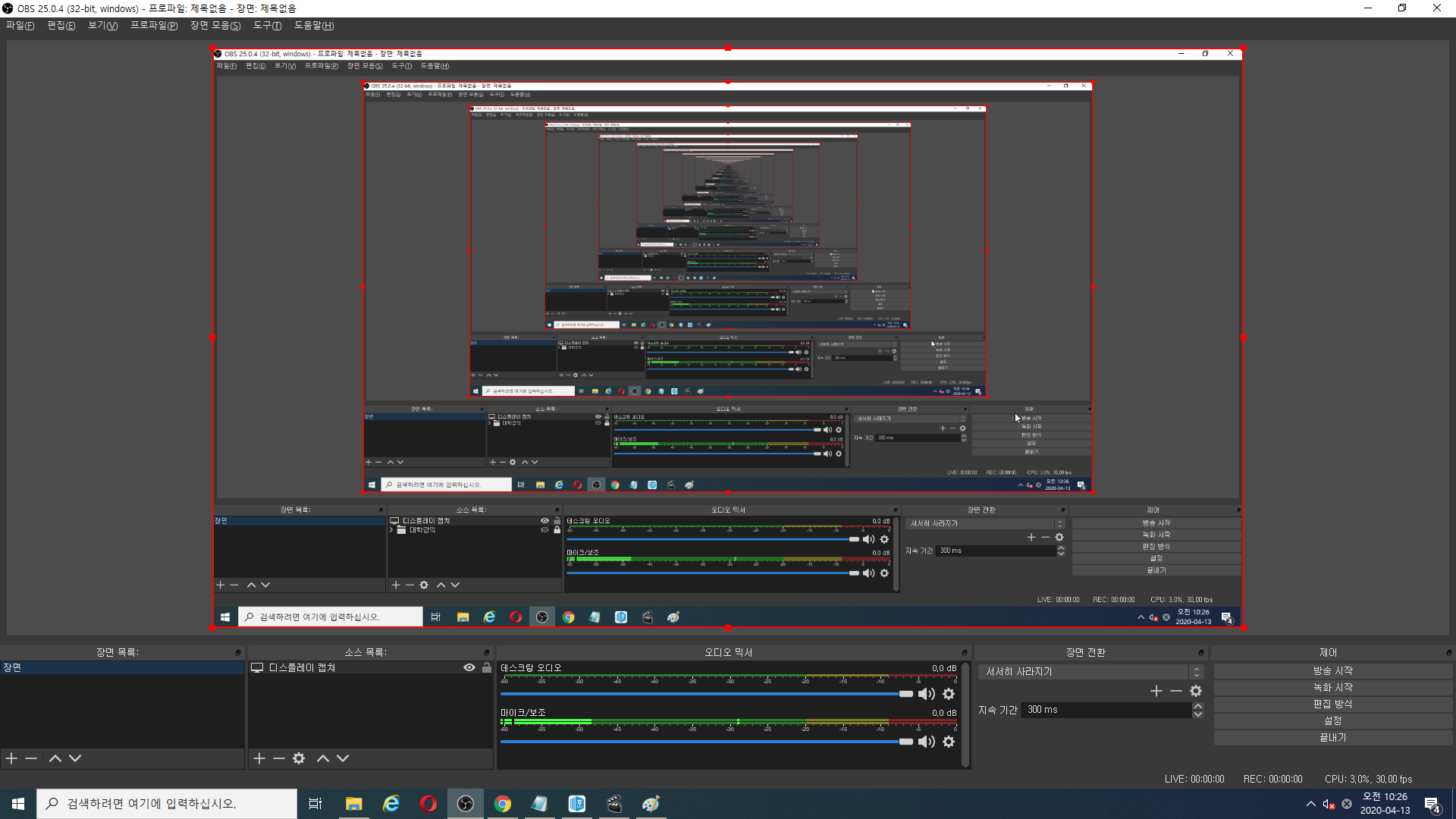Adjust the 데스크탑 오디오 volume slider
This screenshot has height=819, width=1456.
click(905, 694)
